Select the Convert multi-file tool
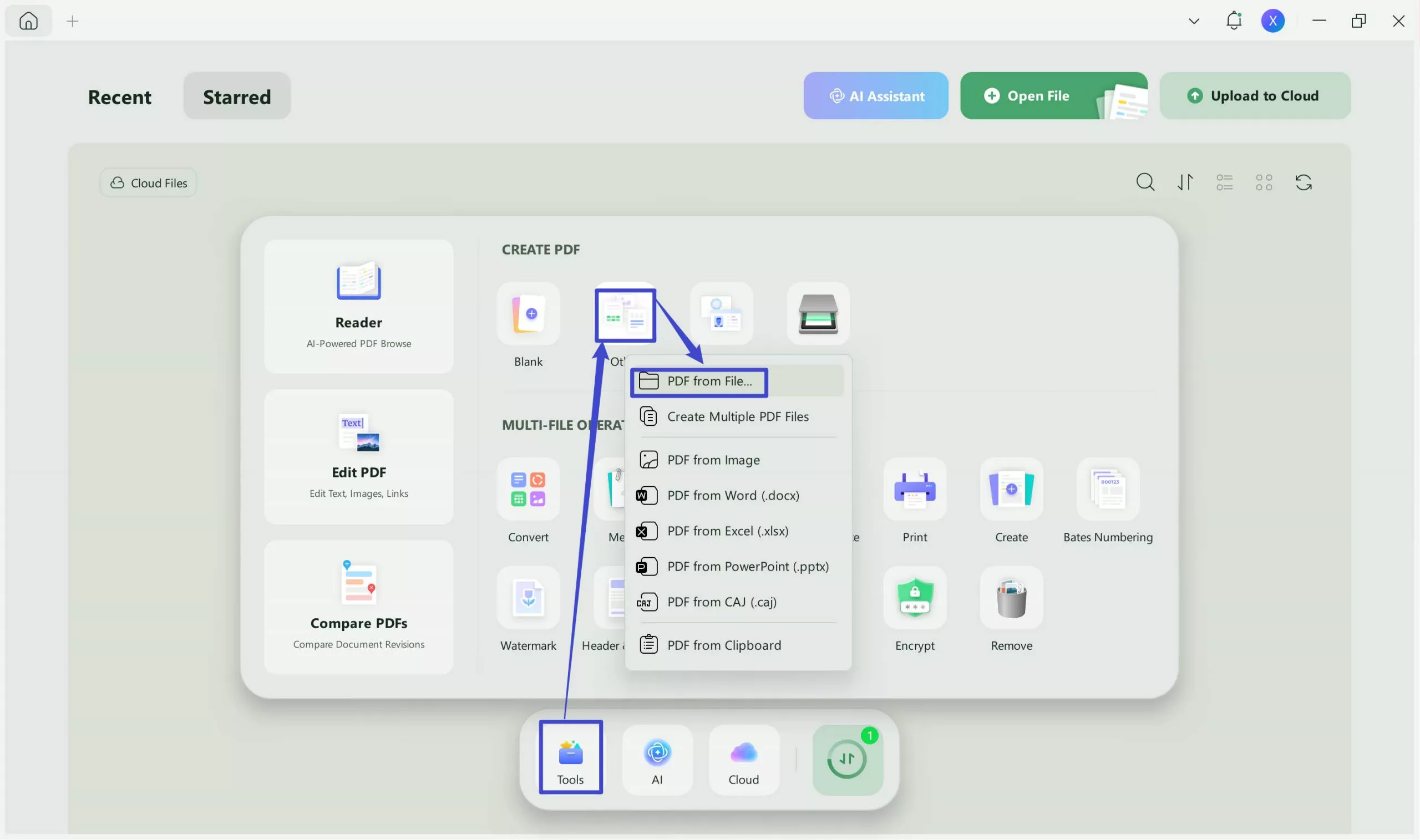Viewport: 1420px width, 840px height. click(528, 489)
